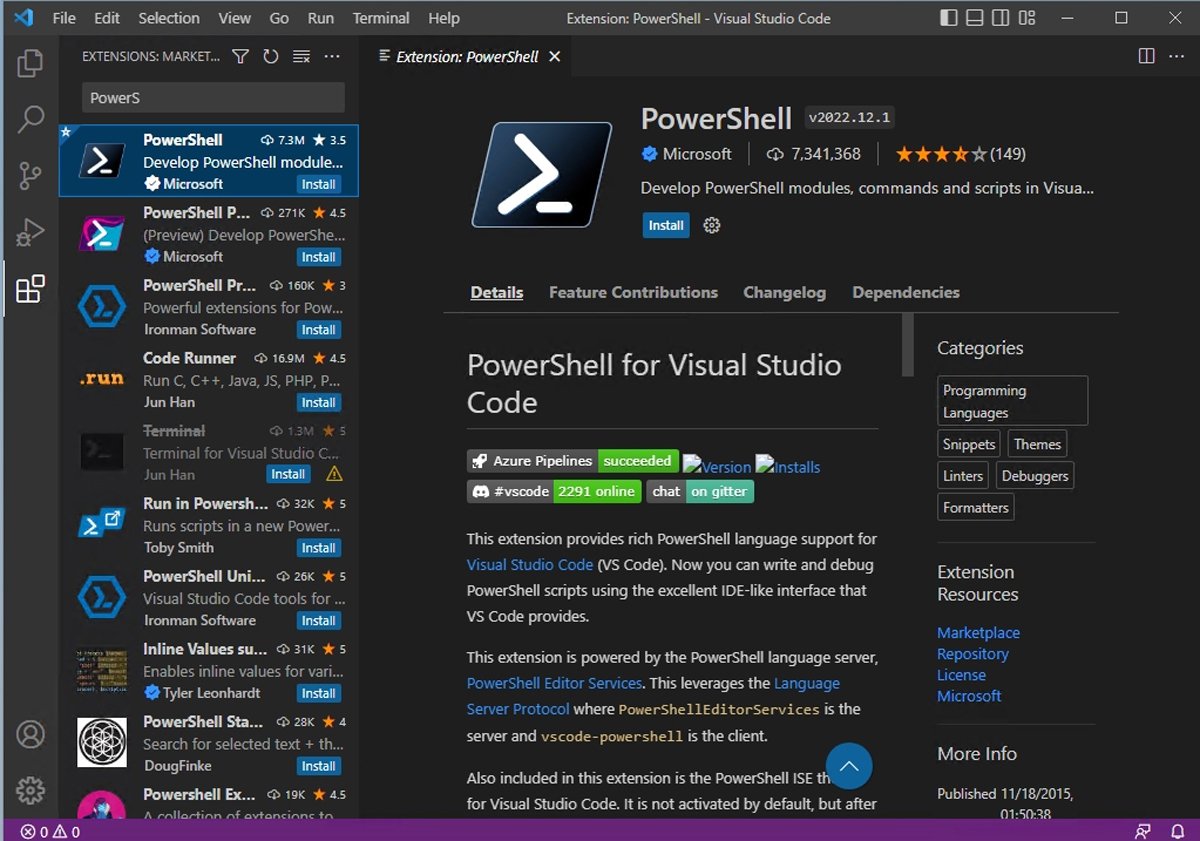Split the editor to the right
Image resolution: width=1200 pixels, height=841 pixels.
[1147, 57]
